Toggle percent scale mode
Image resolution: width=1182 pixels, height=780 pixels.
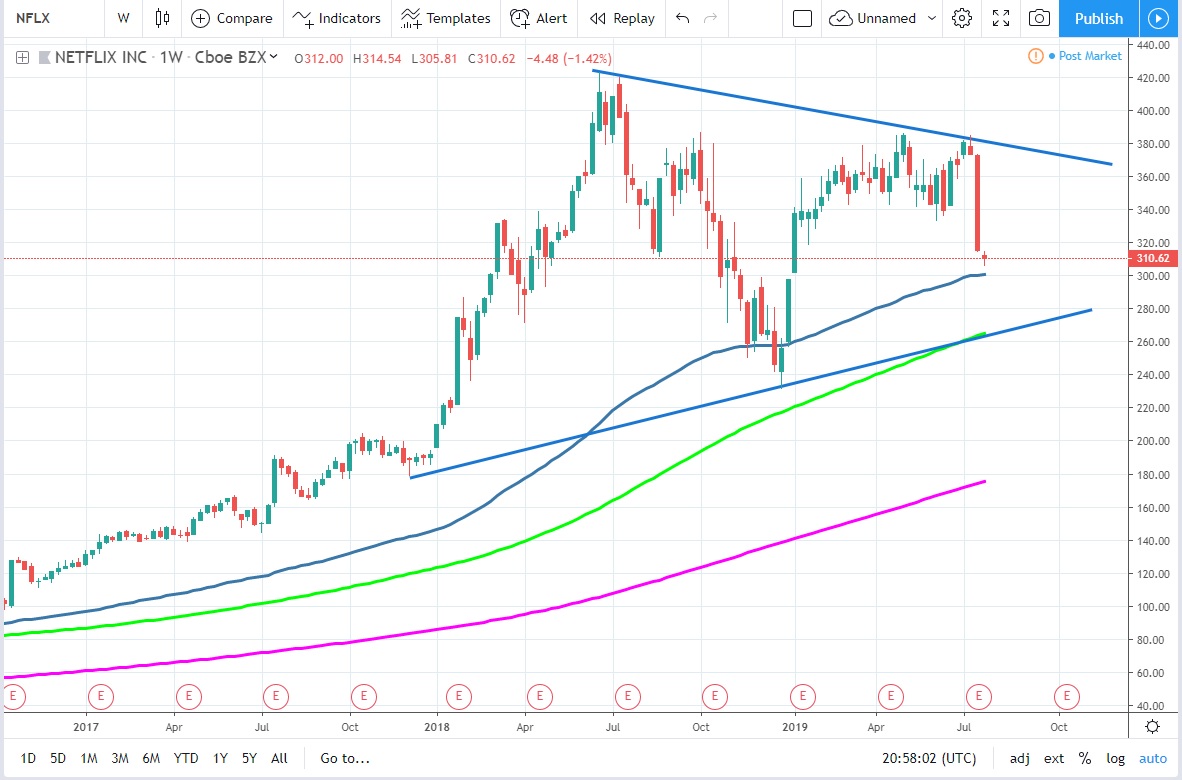pos(1085,758)
